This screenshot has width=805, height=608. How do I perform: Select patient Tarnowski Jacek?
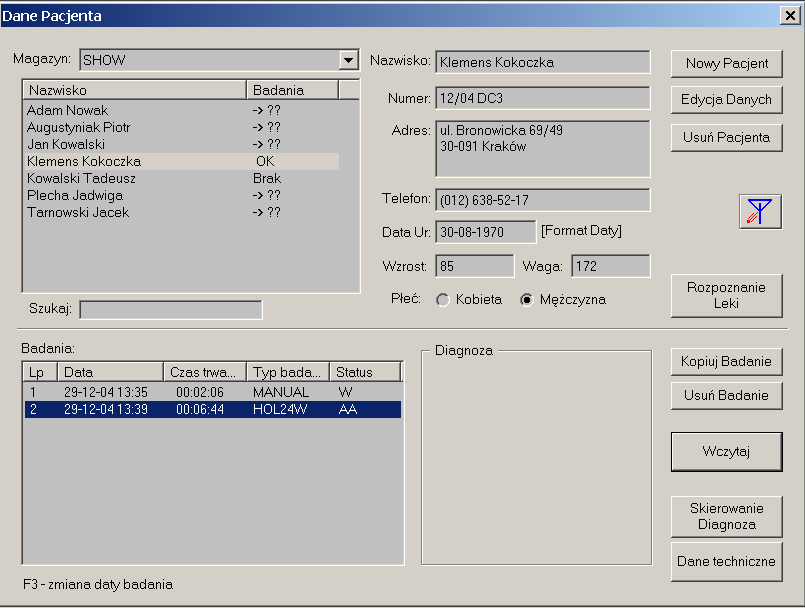(182, 212)
